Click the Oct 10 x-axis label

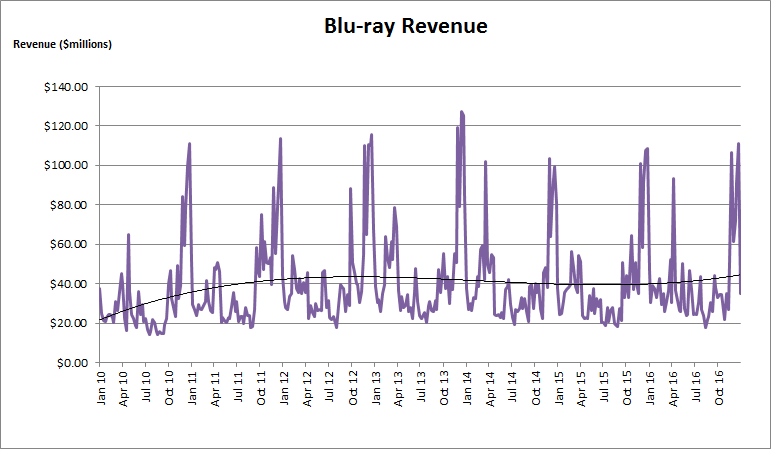click(x=169, y=388)
